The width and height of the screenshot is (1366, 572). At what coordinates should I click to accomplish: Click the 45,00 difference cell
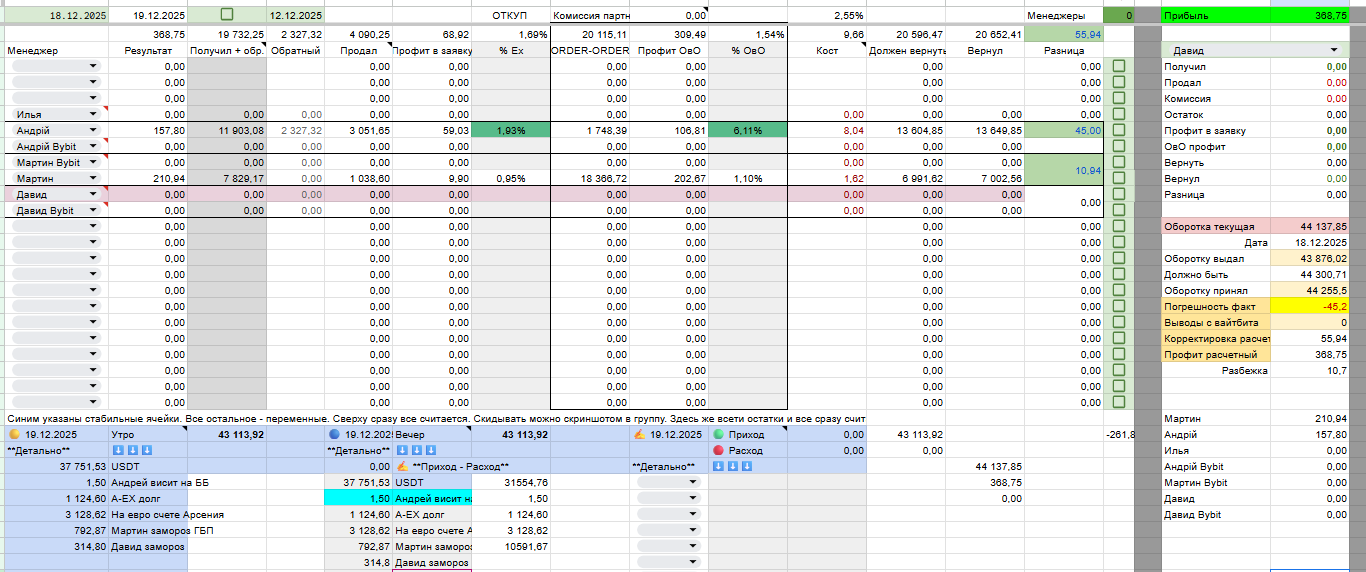(1064, 130)
